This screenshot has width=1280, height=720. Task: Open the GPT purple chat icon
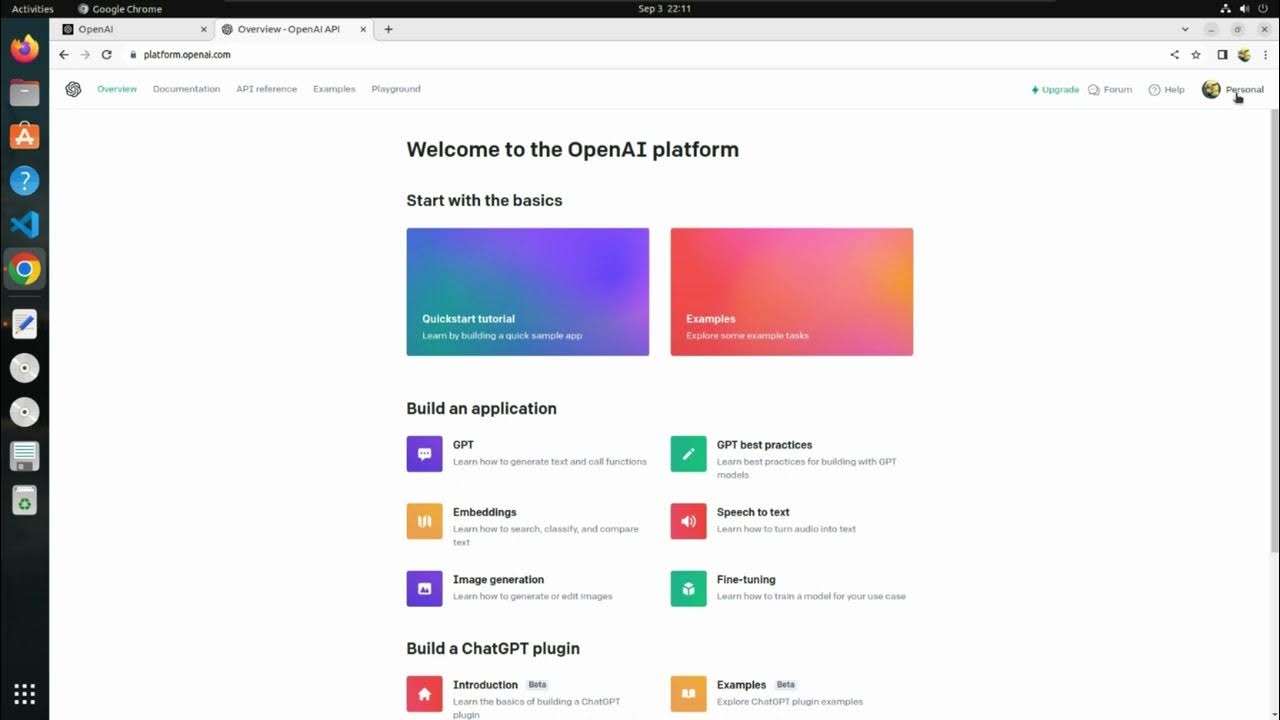point(424,454)
